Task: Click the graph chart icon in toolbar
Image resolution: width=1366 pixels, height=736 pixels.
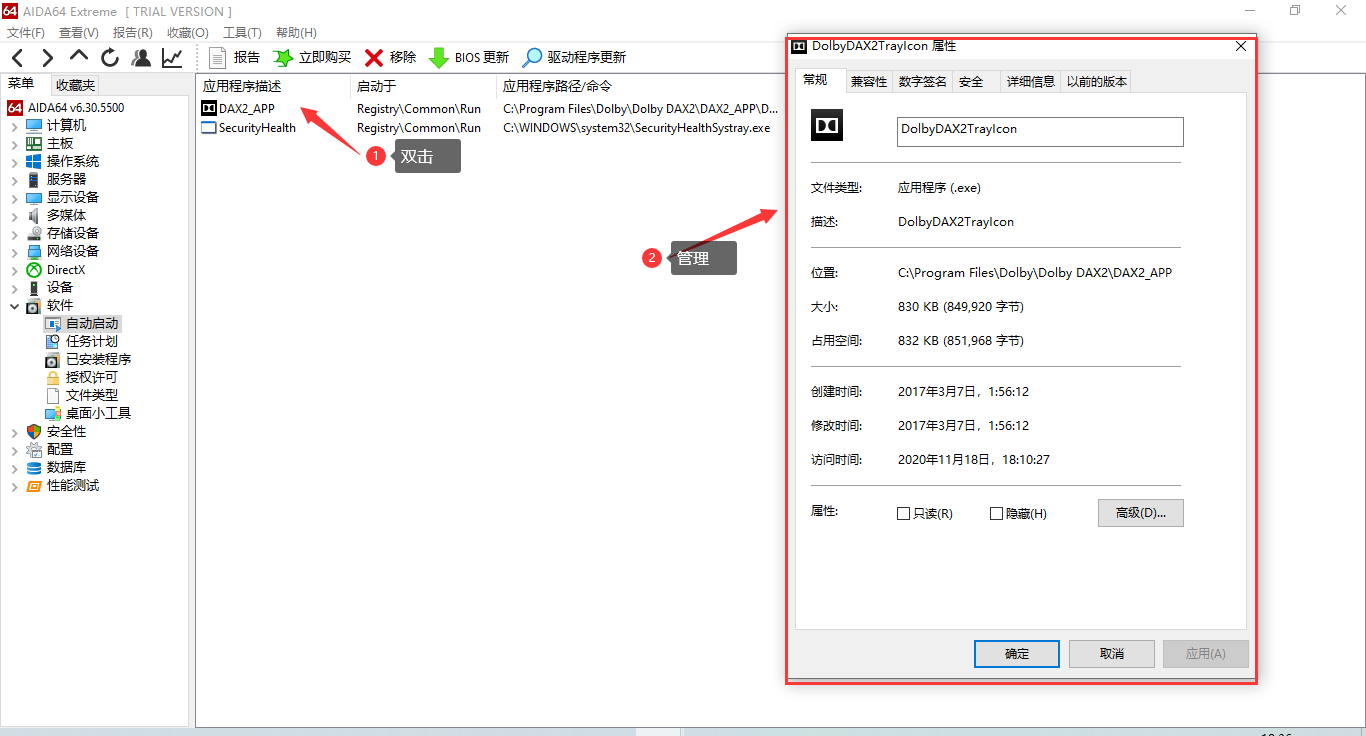Action: (172, 58)
